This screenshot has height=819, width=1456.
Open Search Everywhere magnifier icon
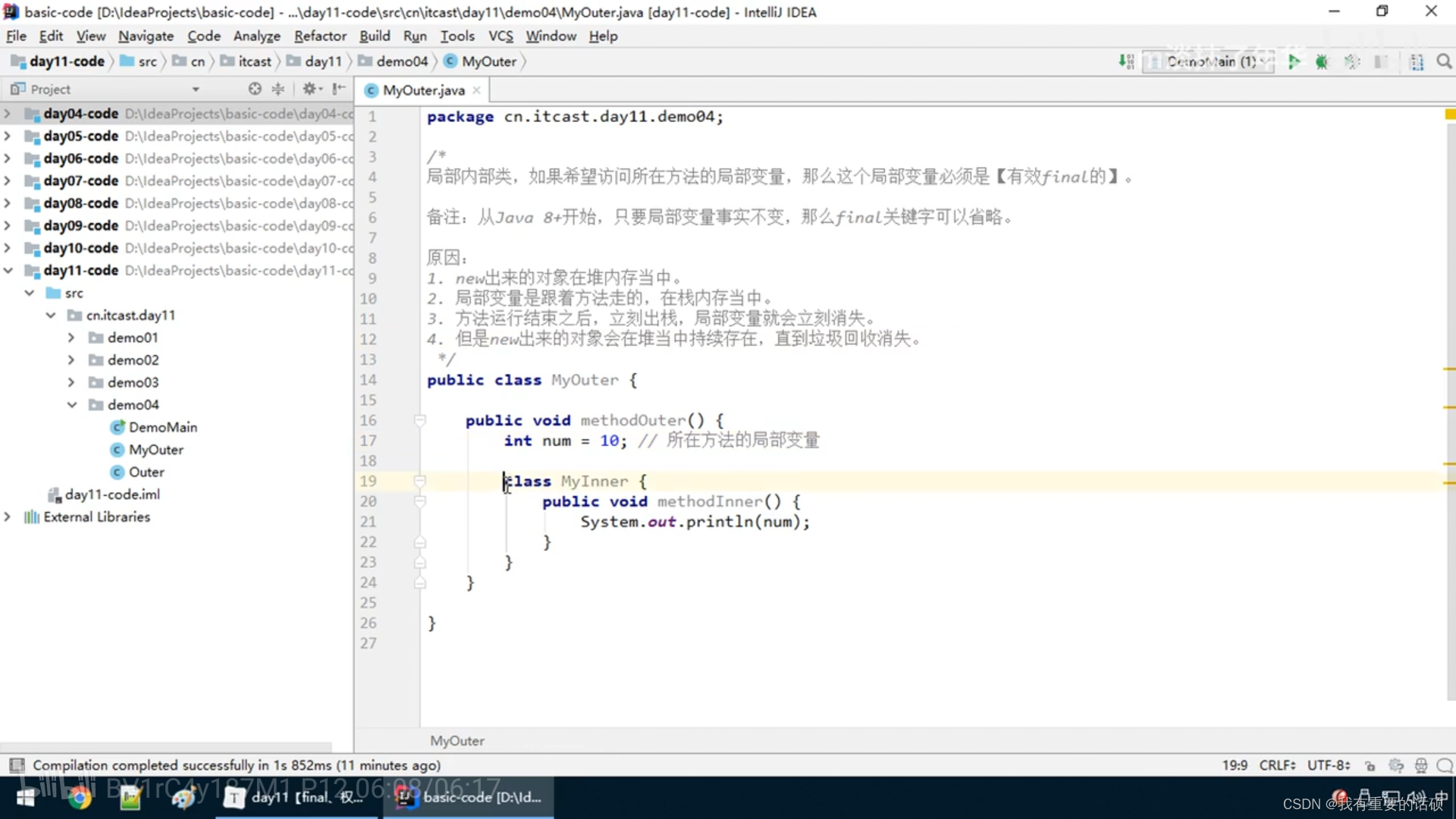tap(1444, 61)
